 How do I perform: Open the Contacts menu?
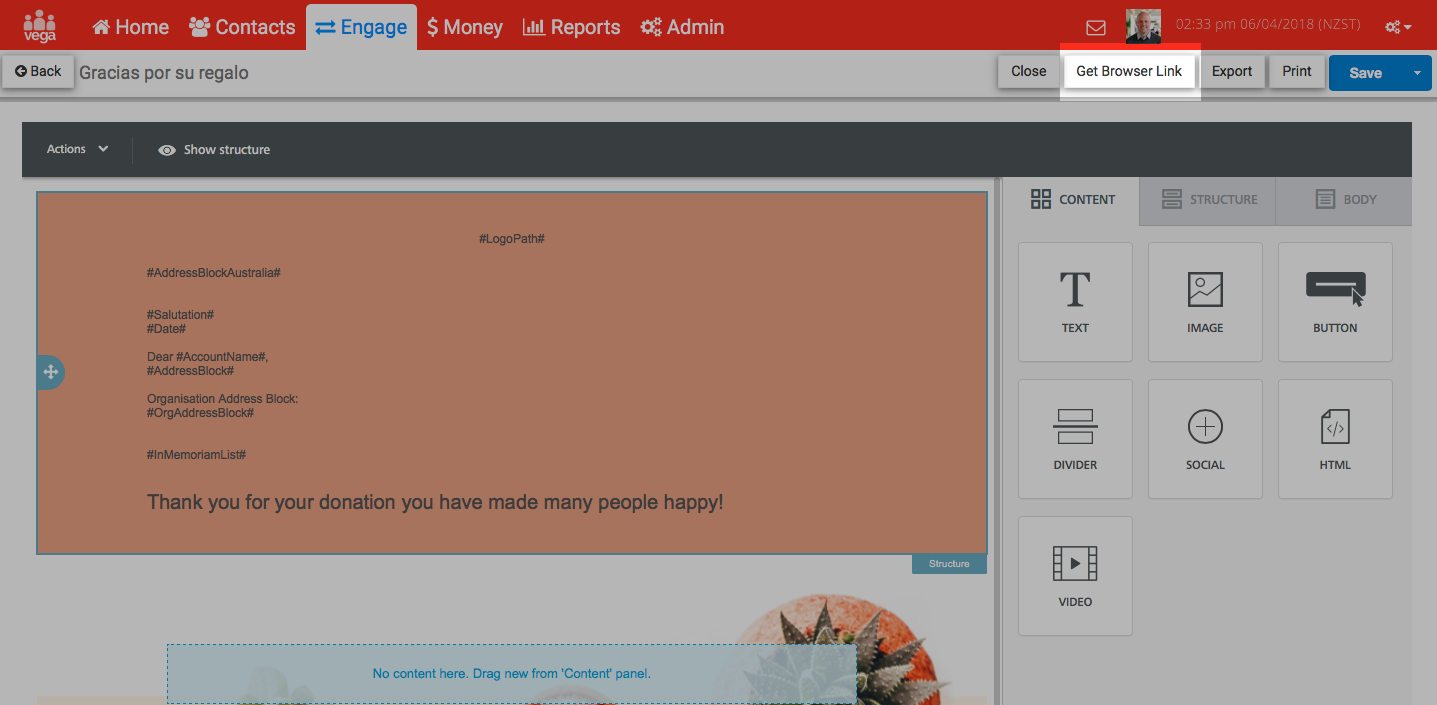click(242, 27)
